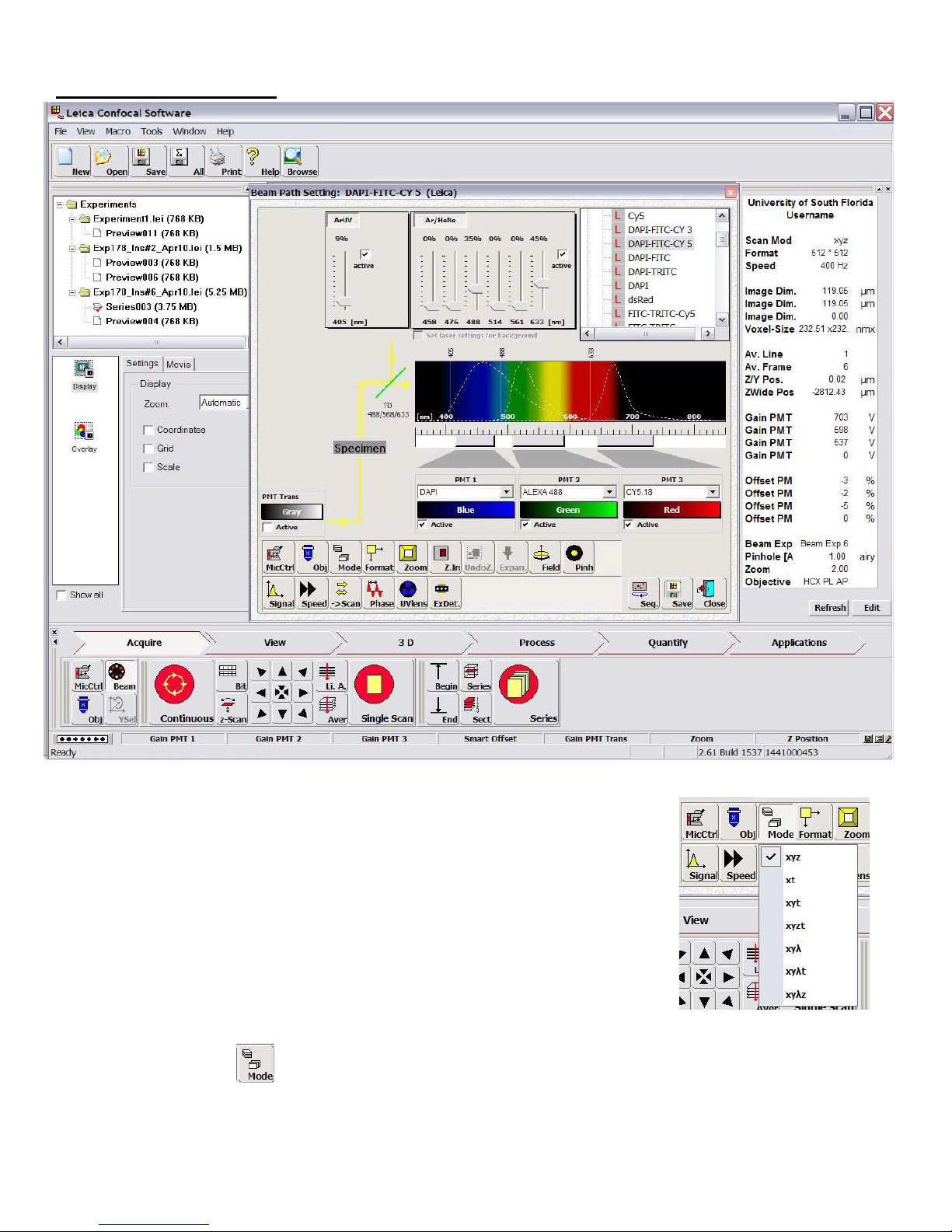
Task: Open the PMT 3 CY5.18 dropdown
Action: click(713, 492)
